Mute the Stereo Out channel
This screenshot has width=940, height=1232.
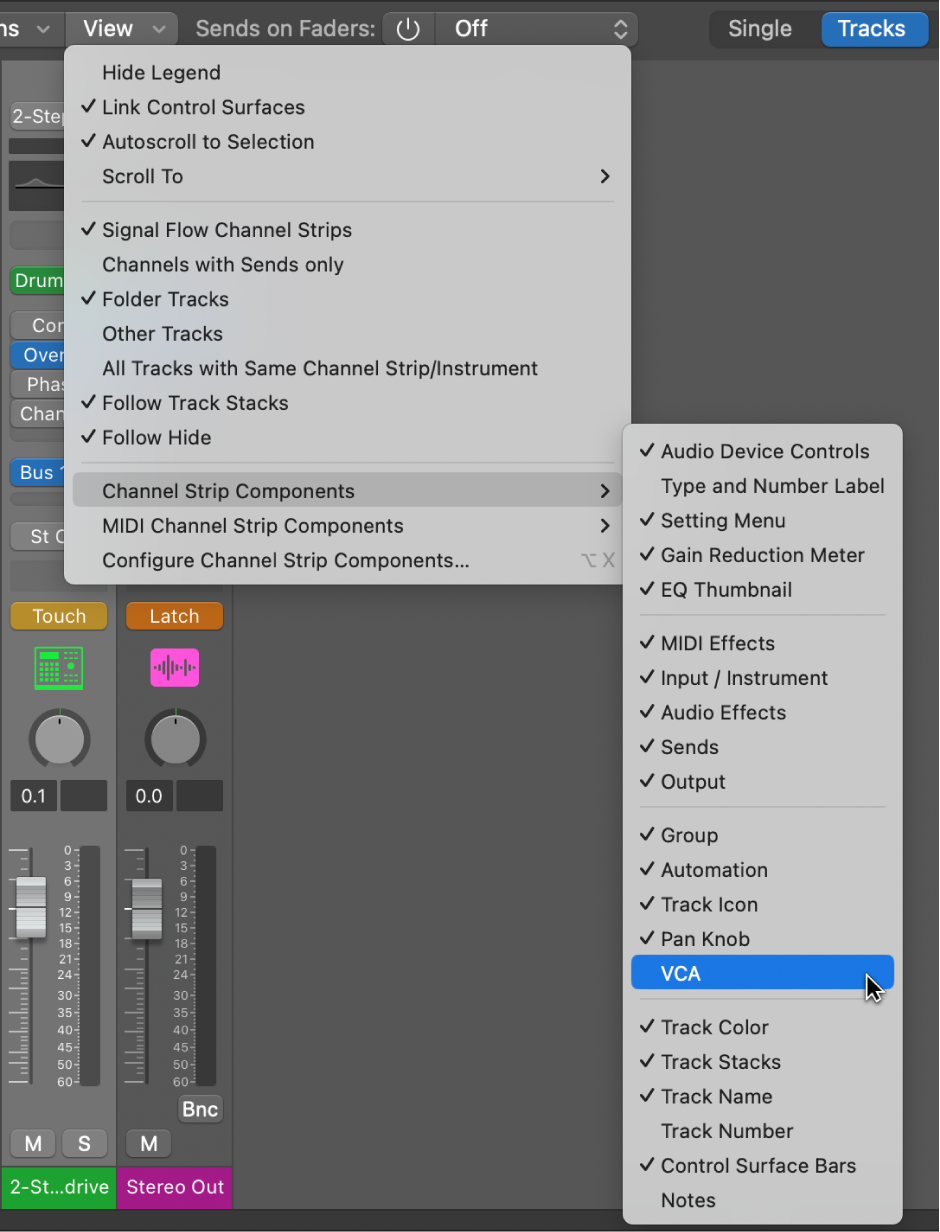(x=148, y=1143)
